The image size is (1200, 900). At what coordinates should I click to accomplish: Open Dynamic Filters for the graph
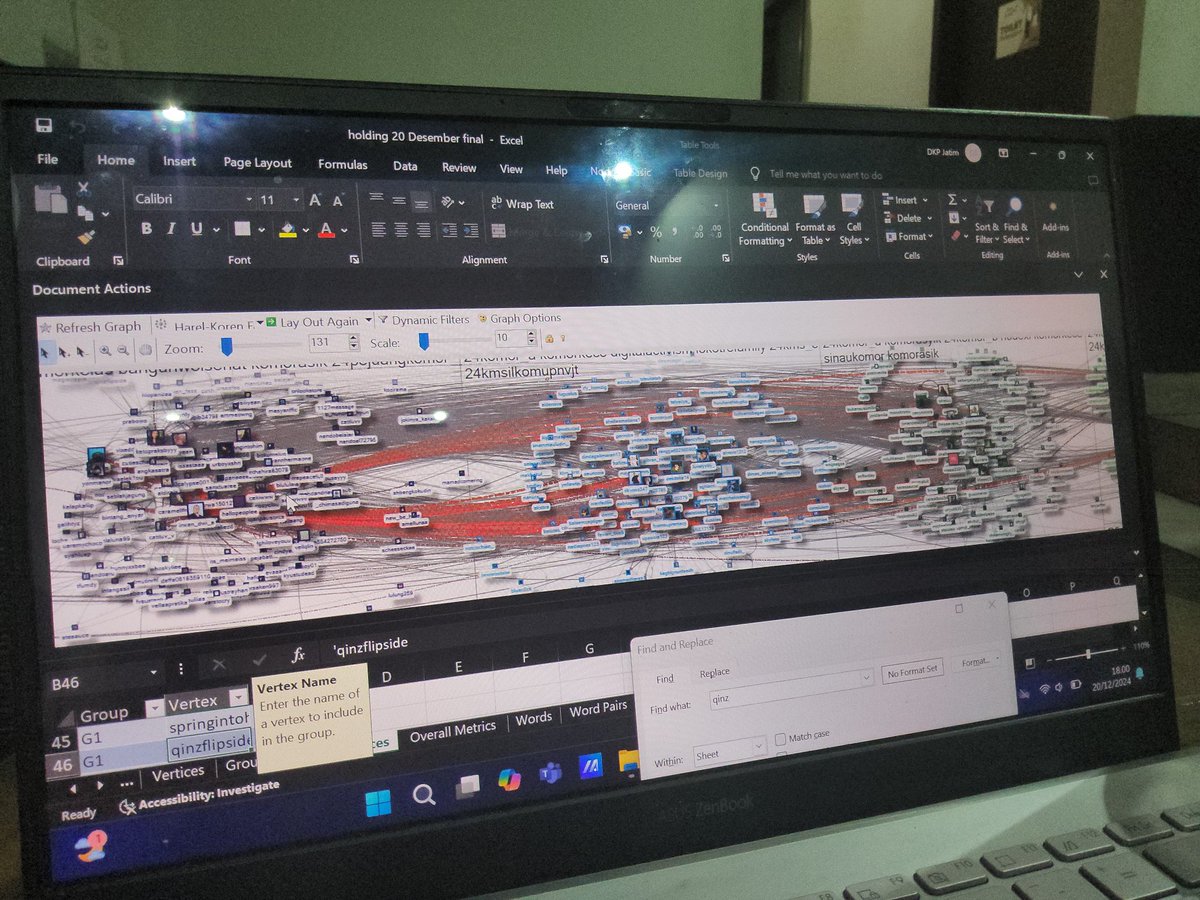(x=423, y=320)
